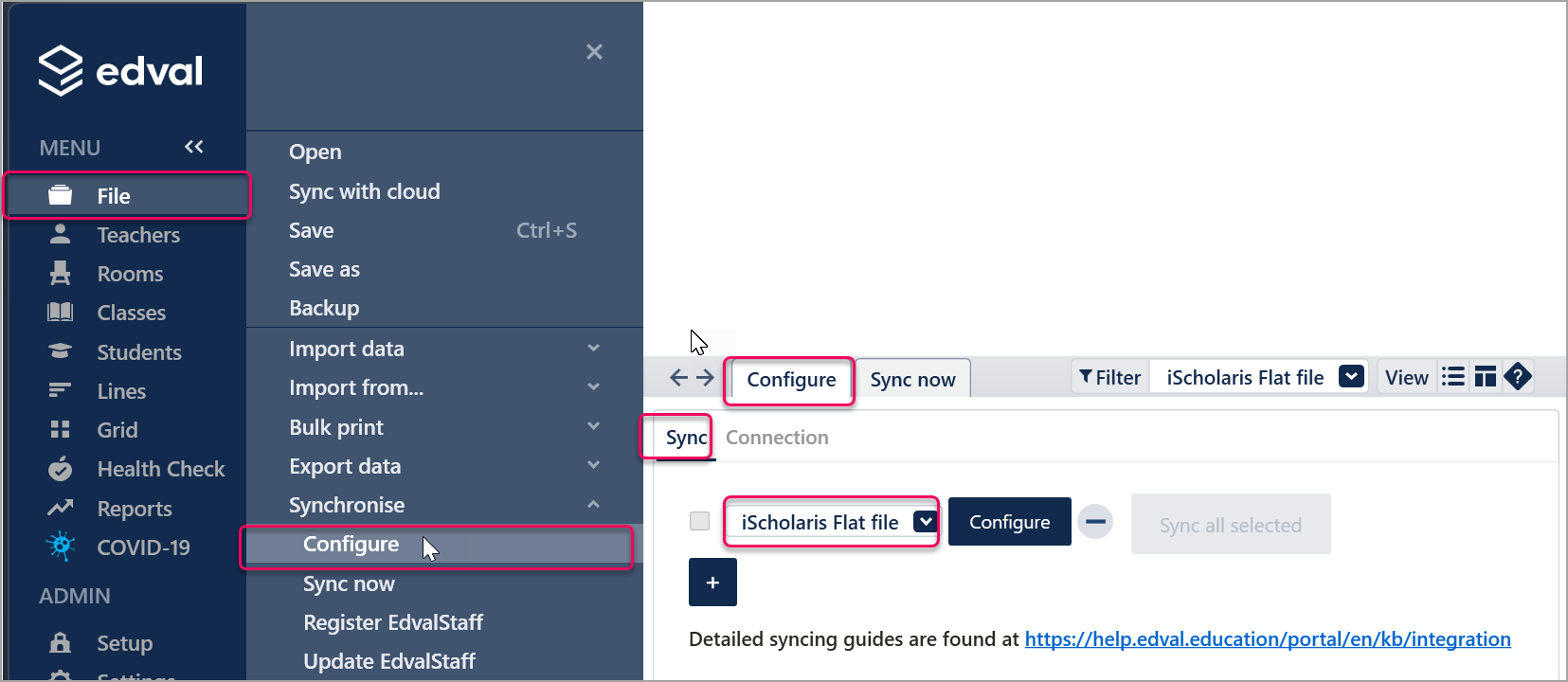The image size is (1568, 682).
Task: Open Health Check from its checkmark icon
Action: [x=60, y=469]
